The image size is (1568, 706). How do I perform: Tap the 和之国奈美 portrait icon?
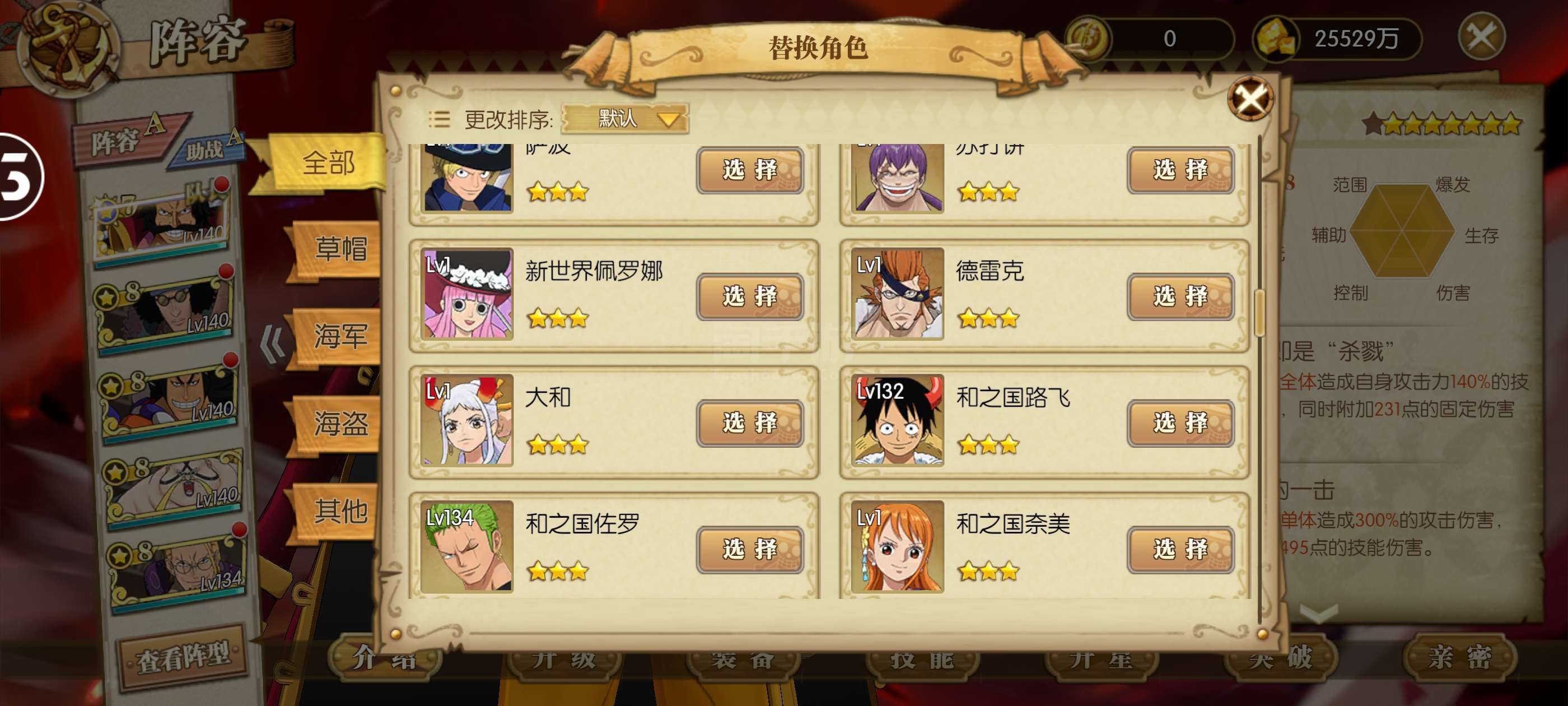click(x=897, y=546)
